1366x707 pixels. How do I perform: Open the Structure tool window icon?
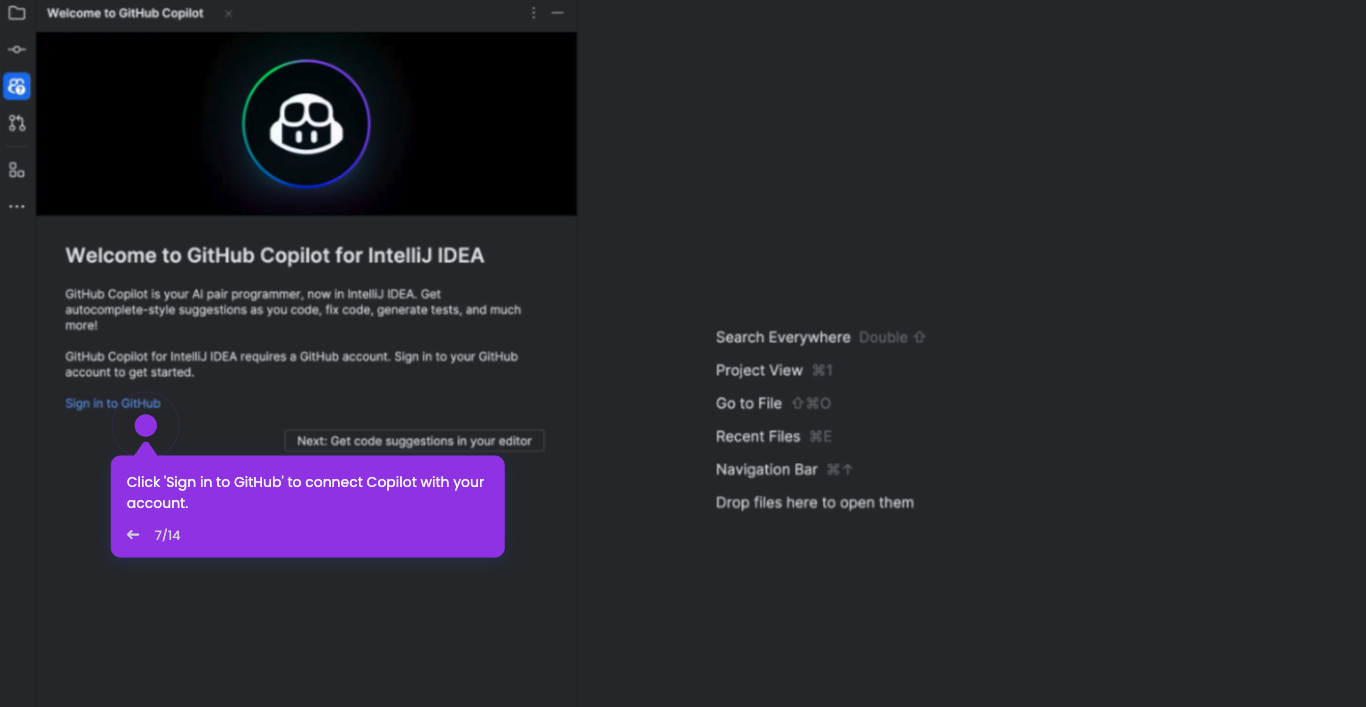coord(17,170)
